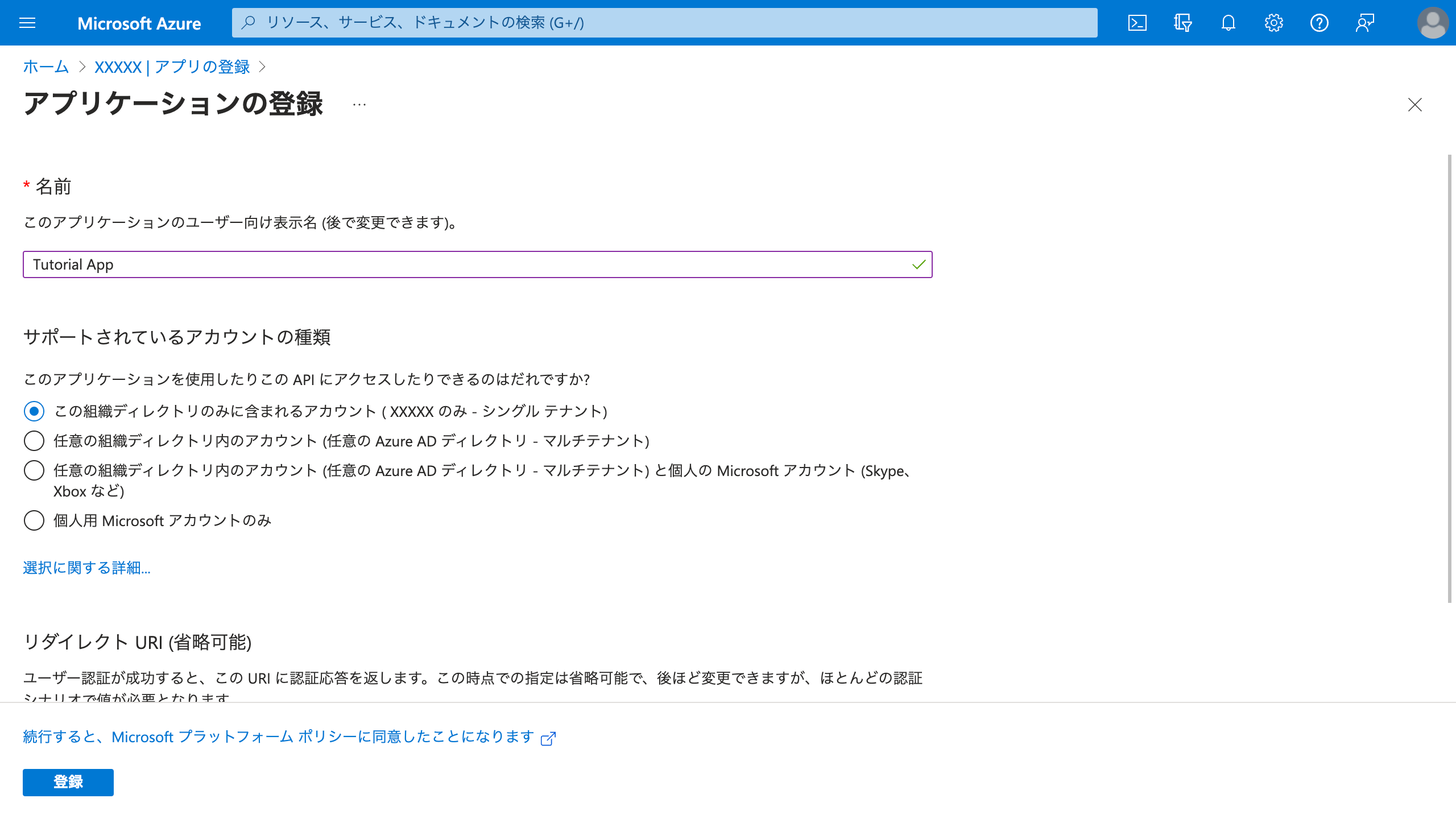Image resolution: width=1456 pixels, height=819 pixels.
Task: Select the Azure AD multitenant-only option
Action: pos(34,441)
